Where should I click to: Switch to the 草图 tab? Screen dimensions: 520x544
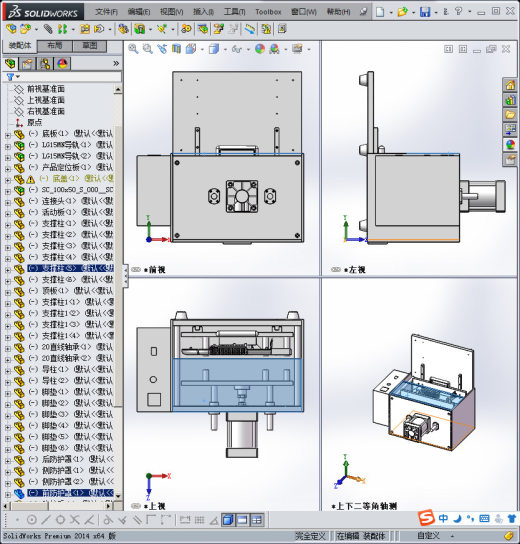click(89, 45)
